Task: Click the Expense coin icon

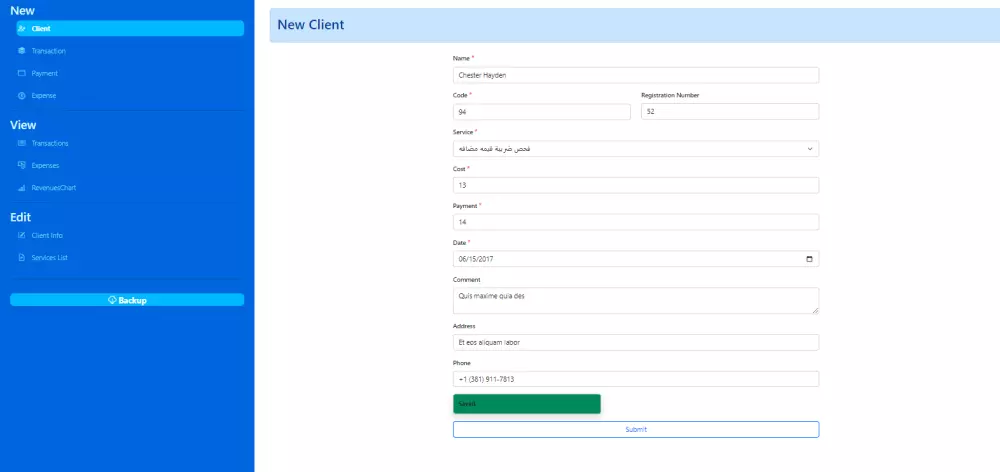Action: click(22, 96)
